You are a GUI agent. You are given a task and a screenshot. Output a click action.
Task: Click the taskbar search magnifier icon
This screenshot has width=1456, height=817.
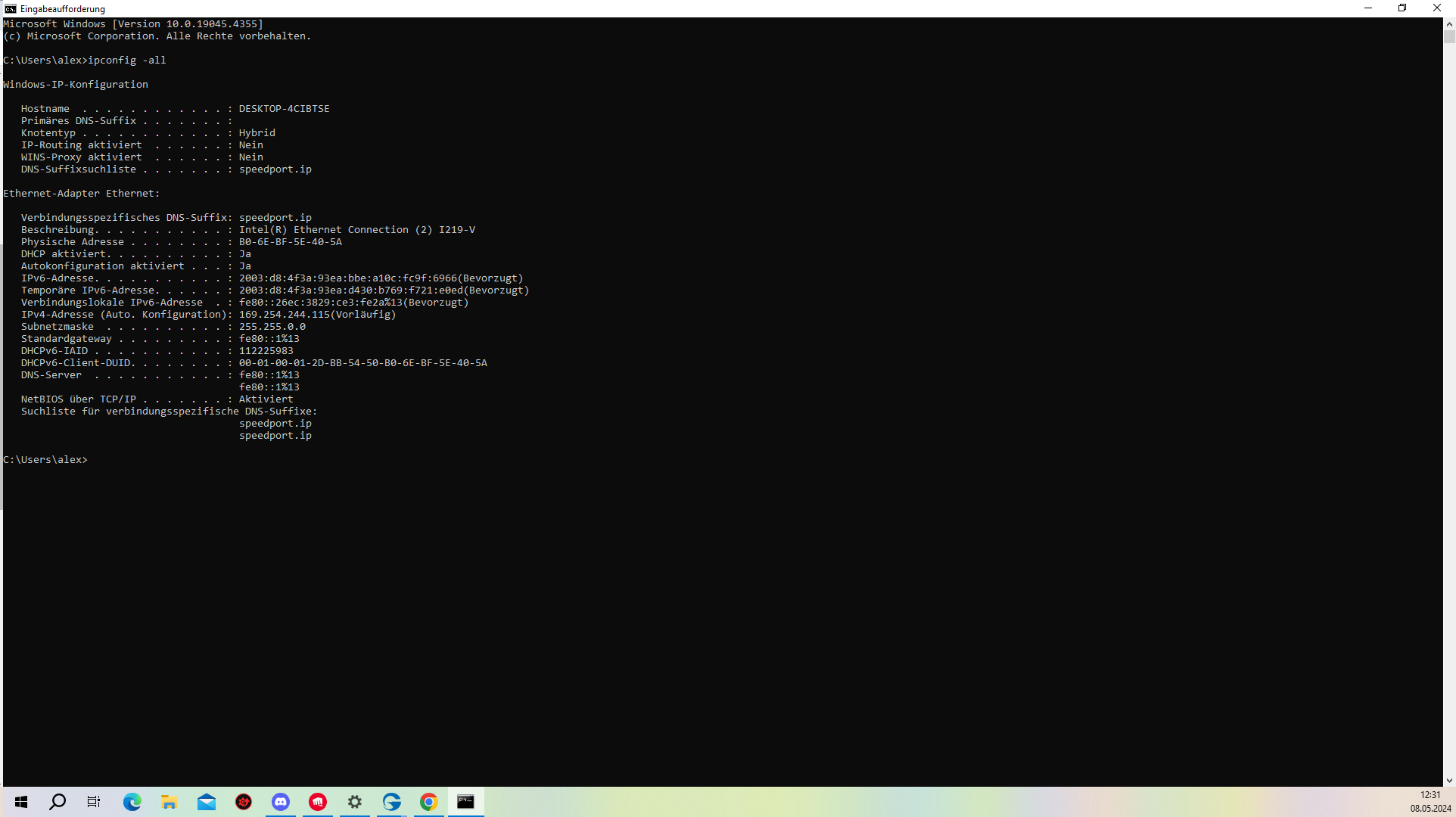pos(58,802)
